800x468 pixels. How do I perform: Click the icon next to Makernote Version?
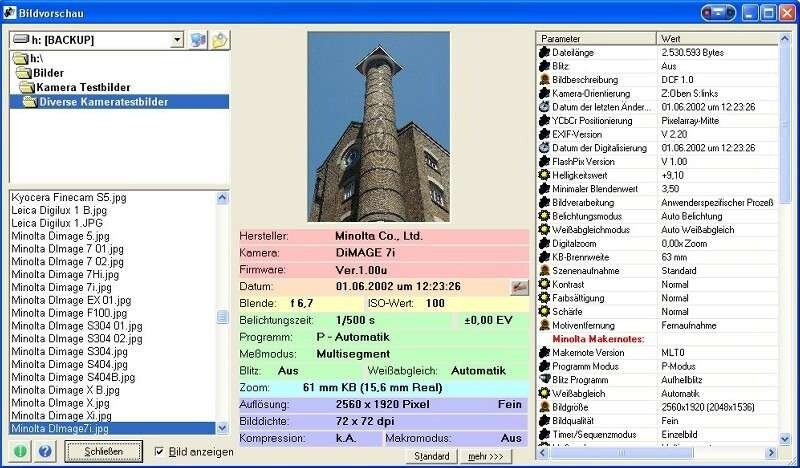tap(544, 353)
